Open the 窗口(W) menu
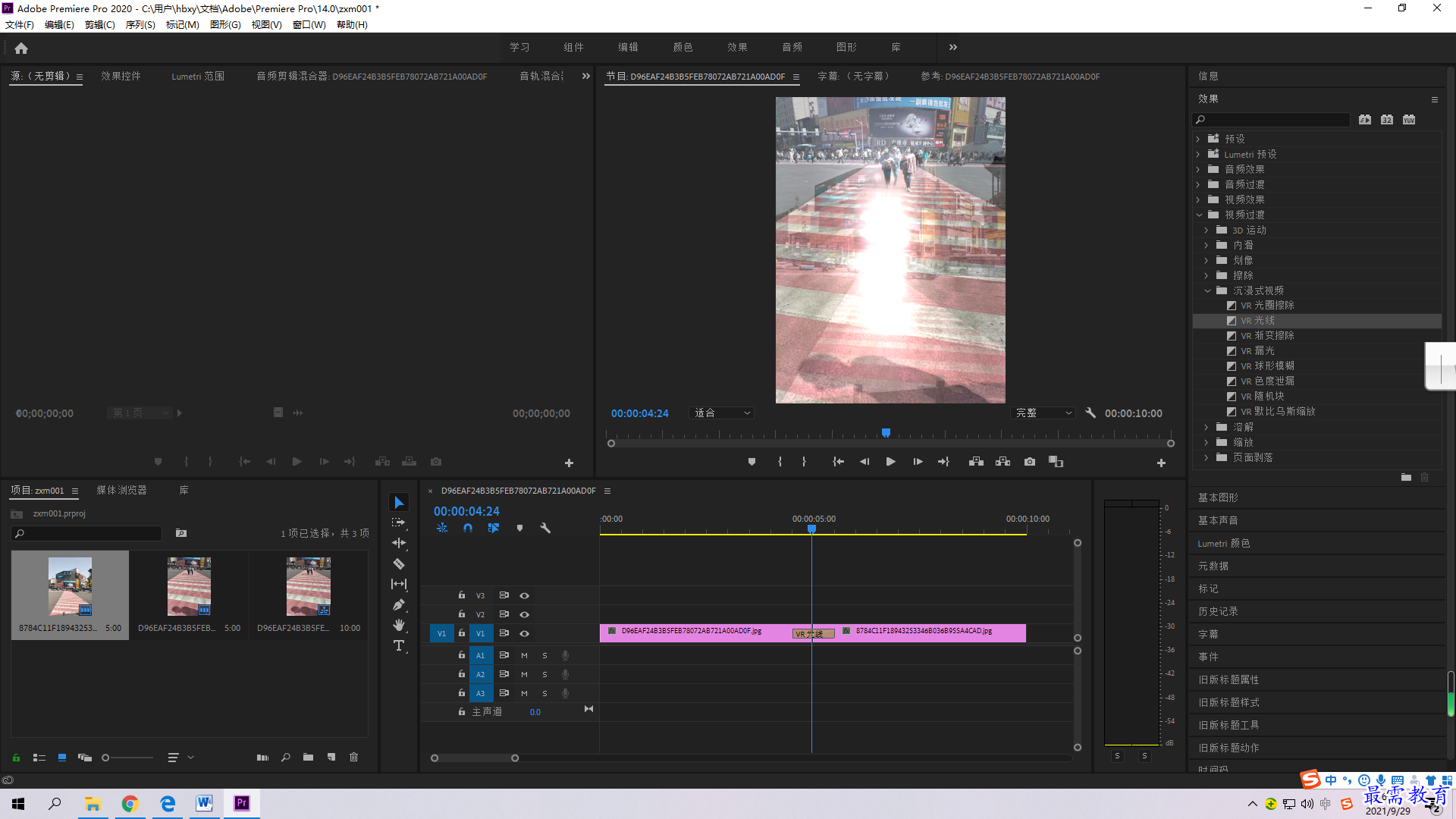This screenshot has height=819, width=1456. (x=309, y=24)
